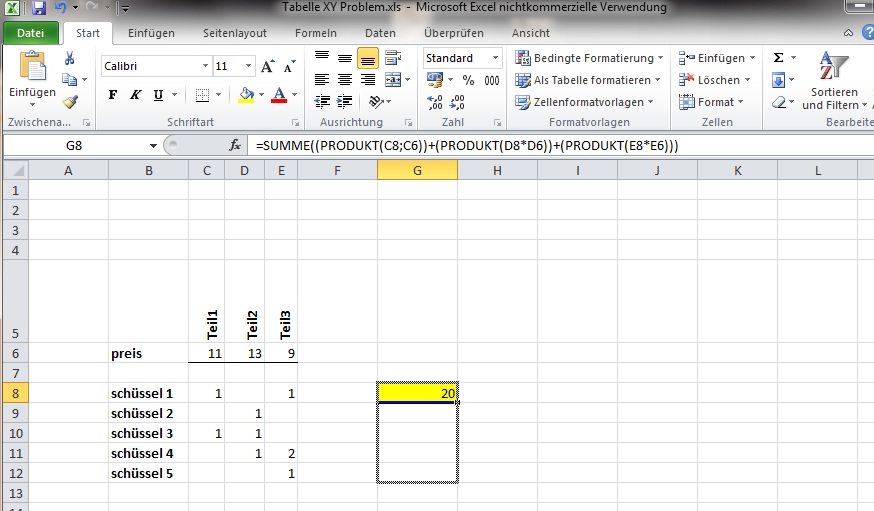Click the text orientation icon

pyautogui.click(x=376, y=101)
